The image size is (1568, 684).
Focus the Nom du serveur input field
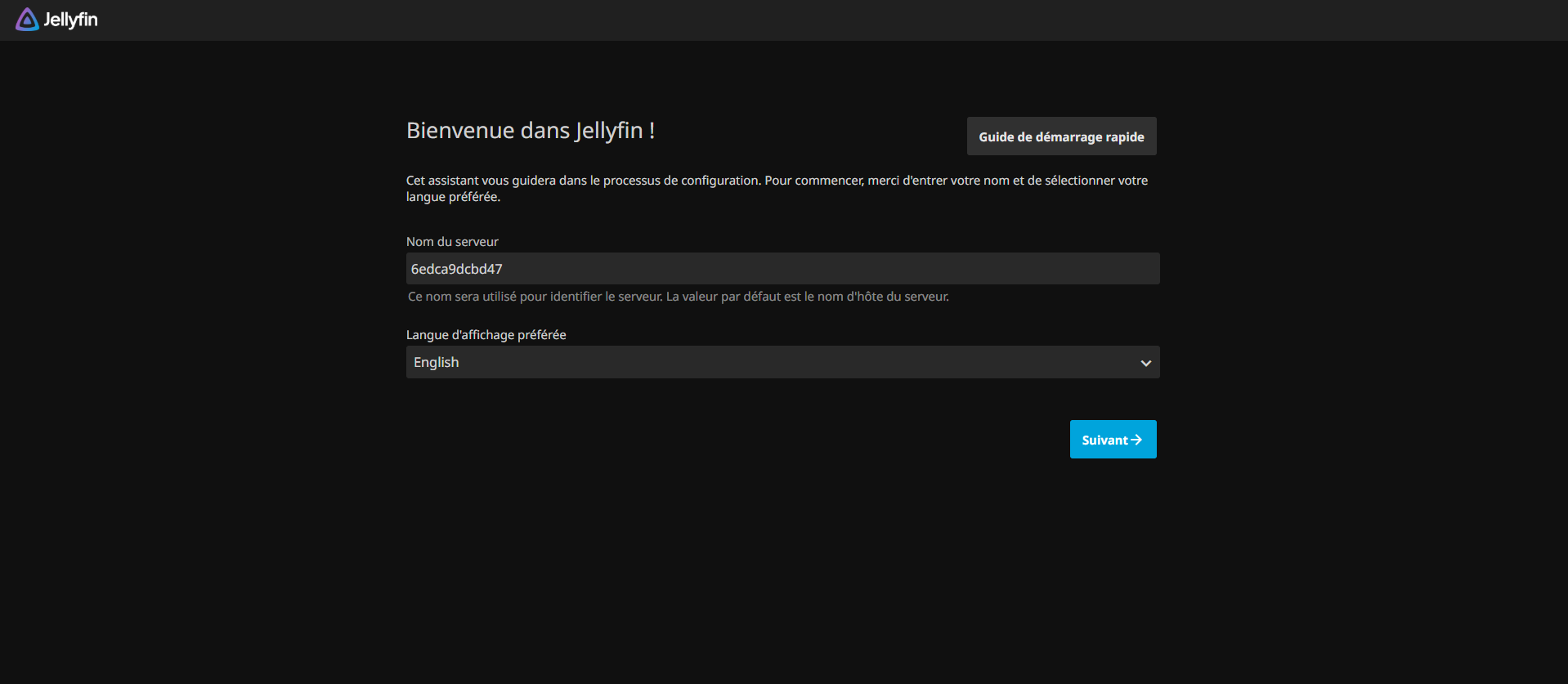[x=782, y=269]
